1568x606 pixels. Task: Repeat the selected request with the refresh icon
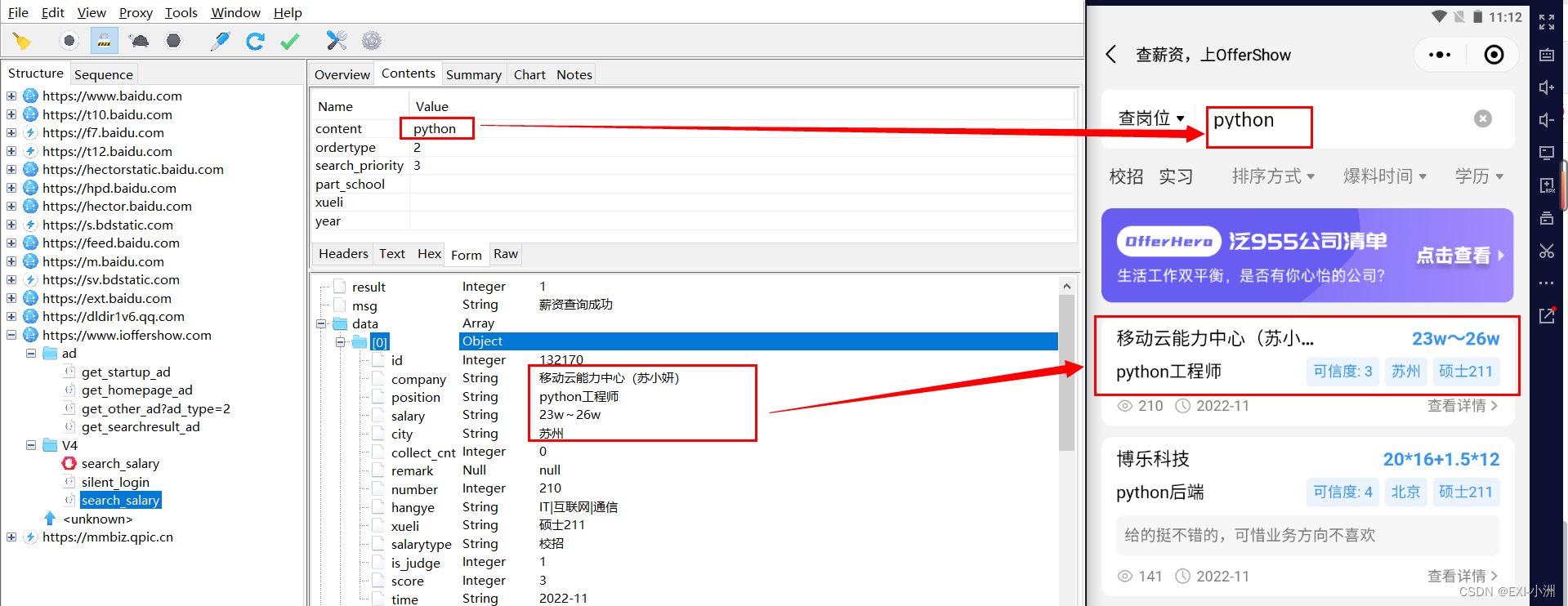pyautogui.click(x=255, y=41)
